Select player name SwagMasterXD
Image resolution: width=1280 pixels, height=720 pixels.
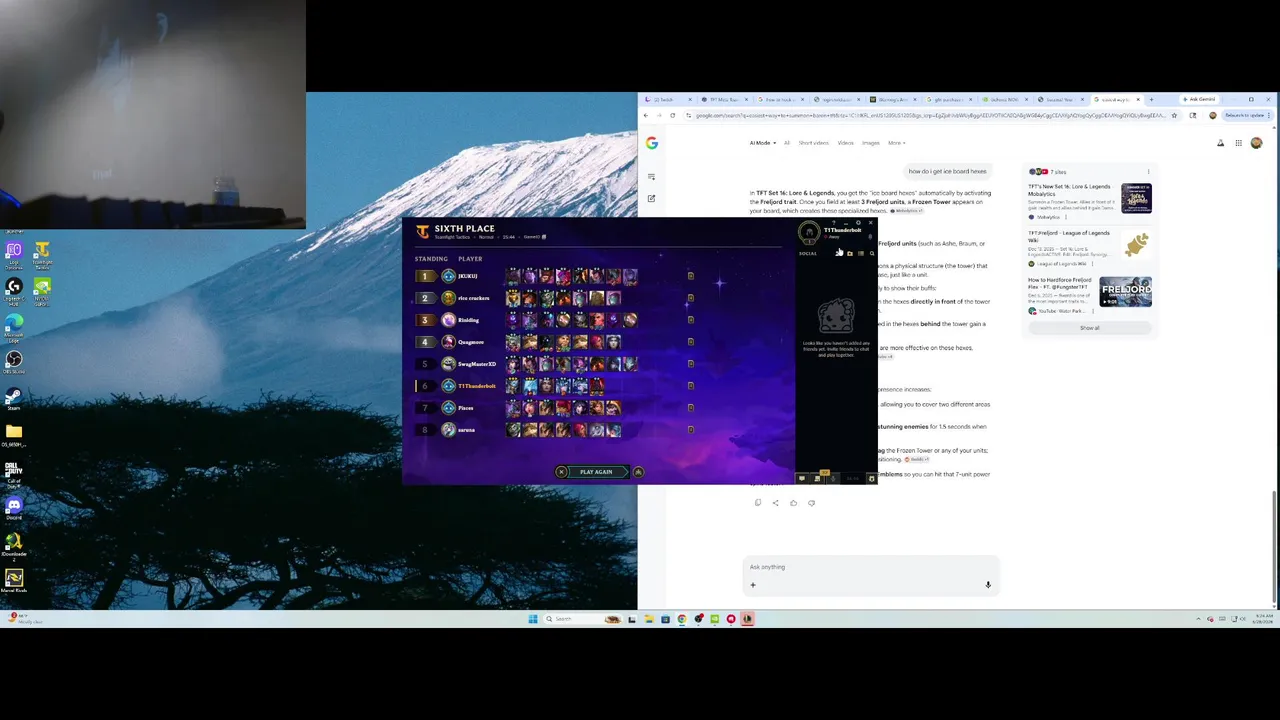pyautogui.click(x=477, y=364)
